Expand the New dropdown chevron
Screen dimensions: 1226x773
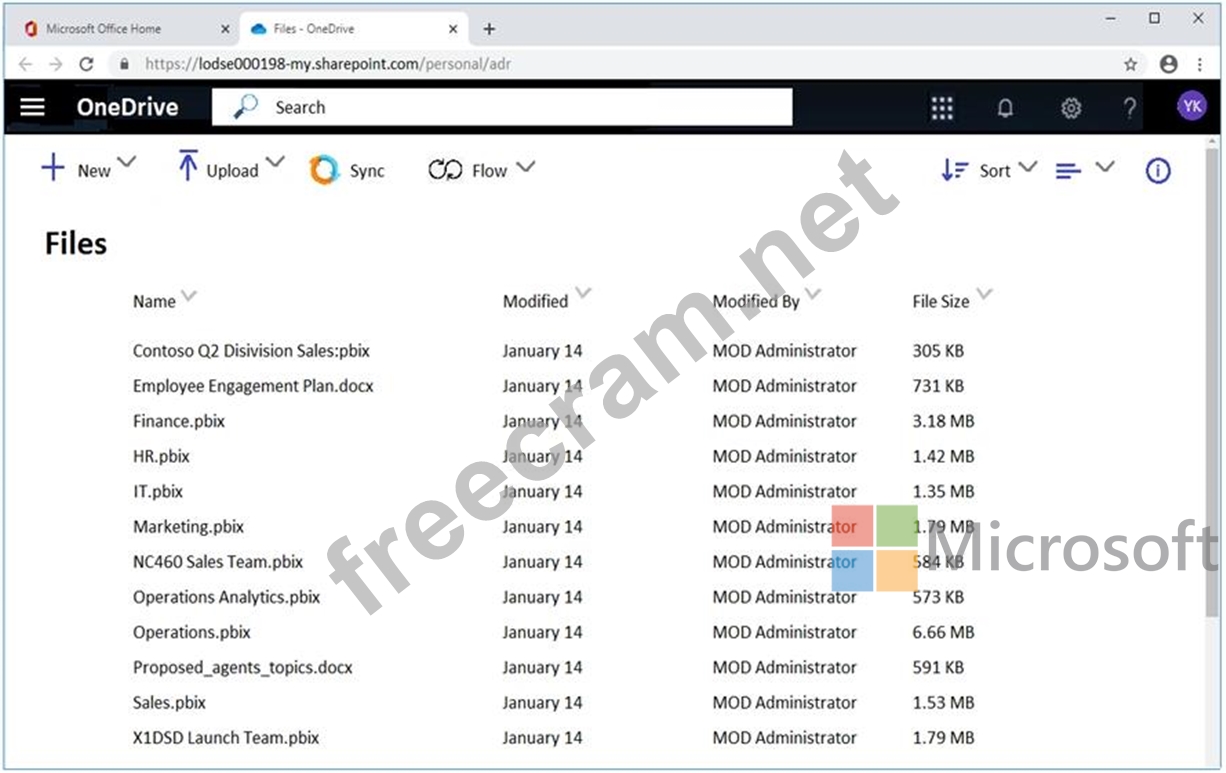[126, 162]
